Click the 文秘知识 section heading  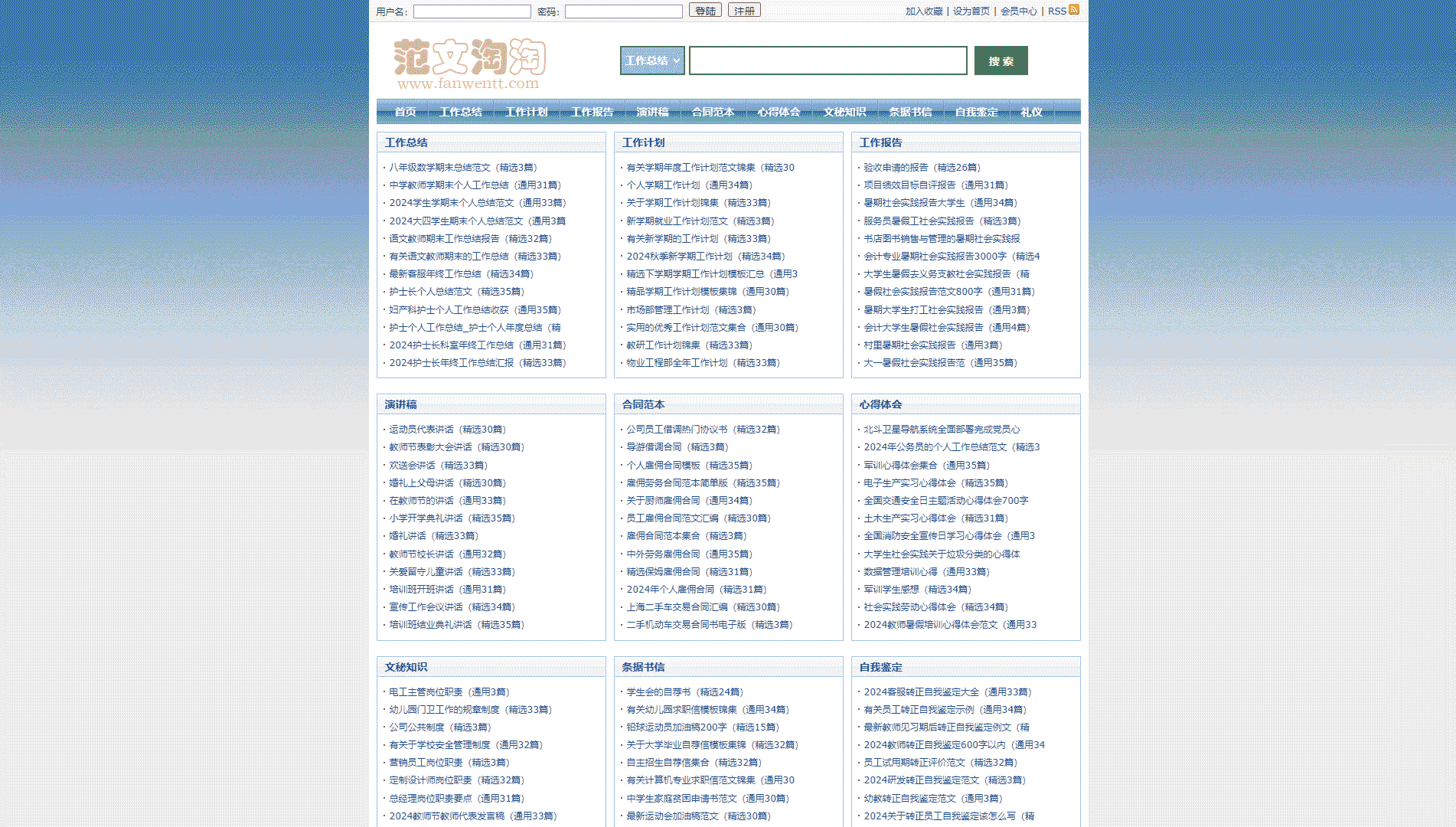click(406, 667)
